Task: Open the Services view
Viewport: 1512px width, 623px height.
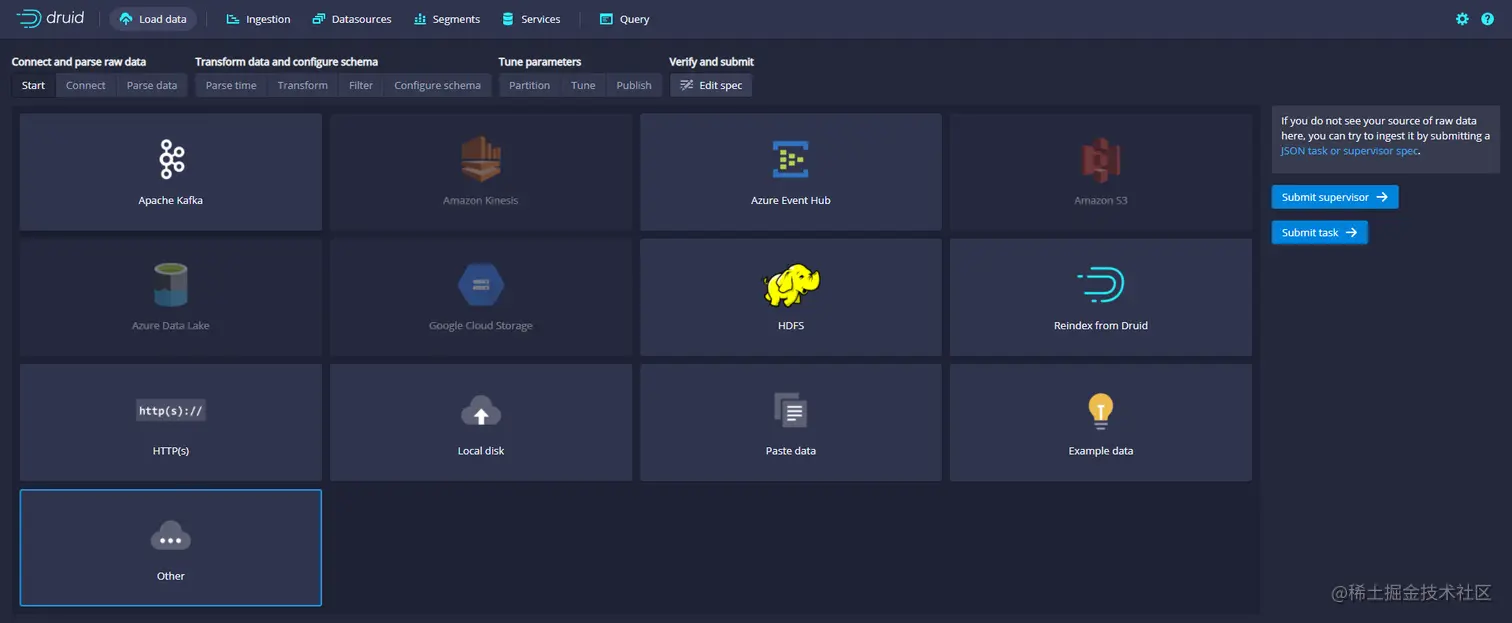Action: coord(531,19)
